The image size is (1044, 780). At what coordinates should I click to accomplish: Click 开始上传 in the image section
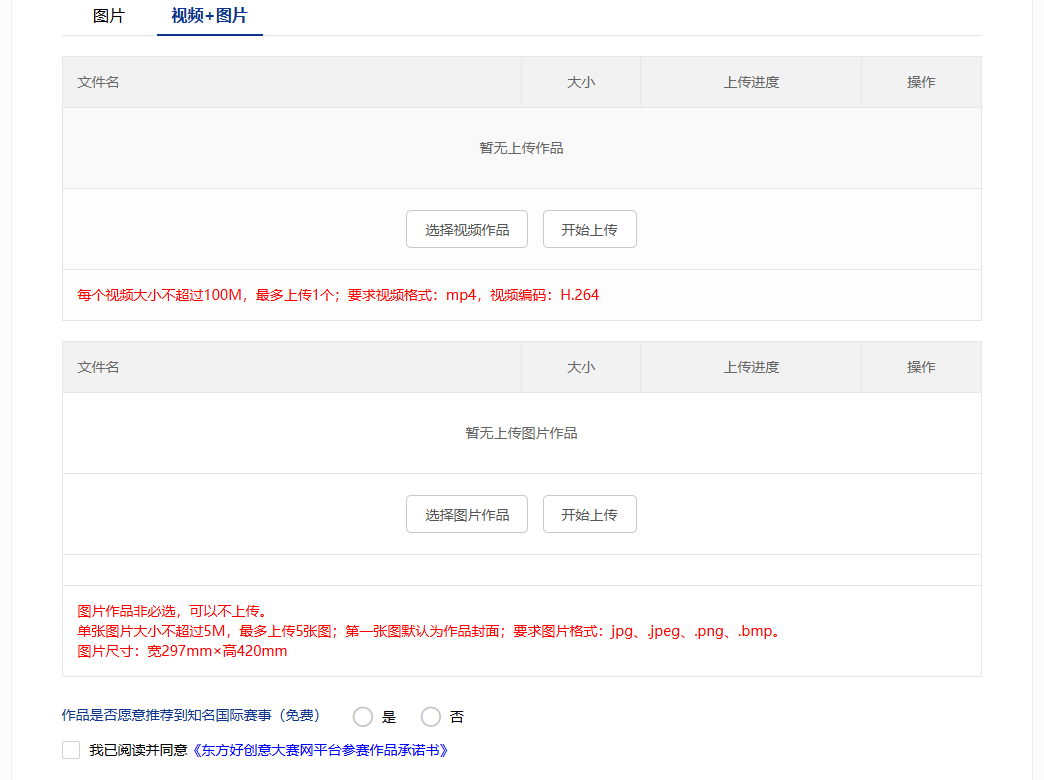click(x=589, y=514)
